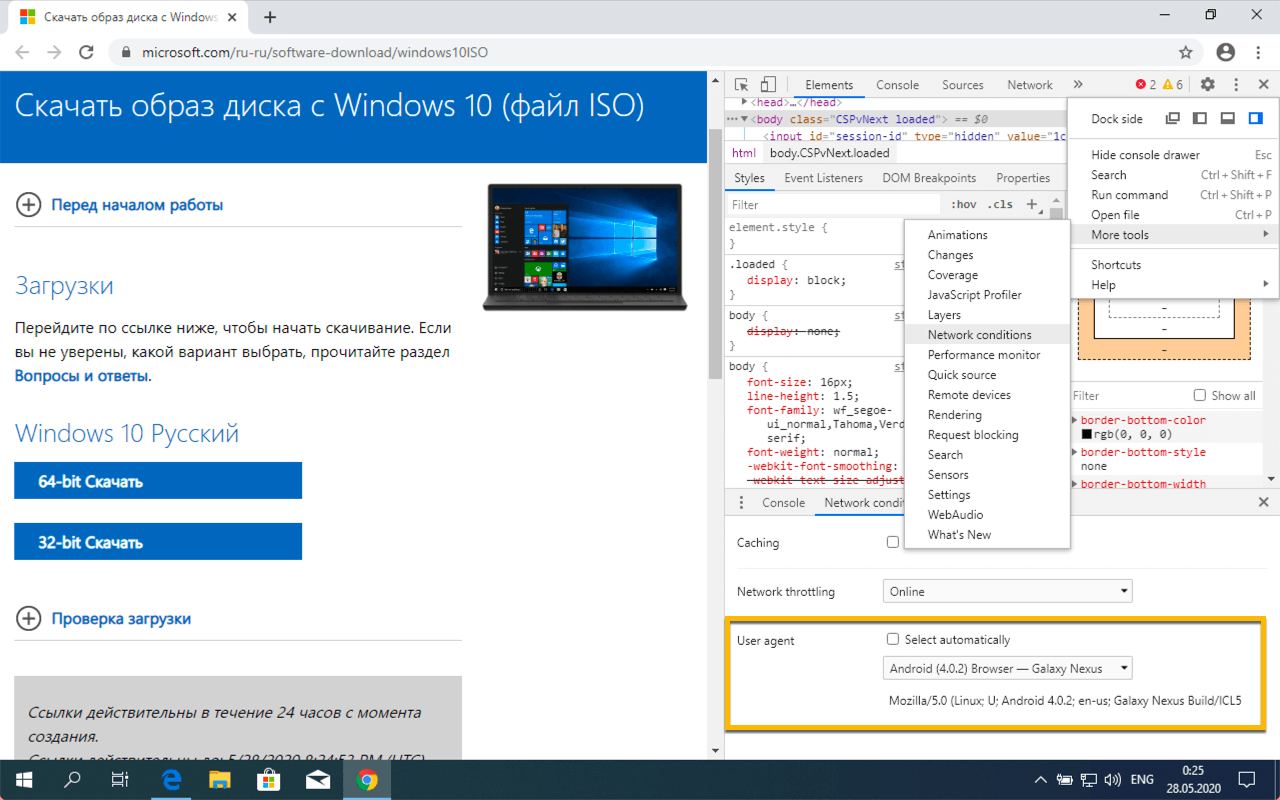This screenshot has height=800, width=1280.
Task: Click the Styles Filter input field
Action: pyautogui.click(x=835, y=204)
